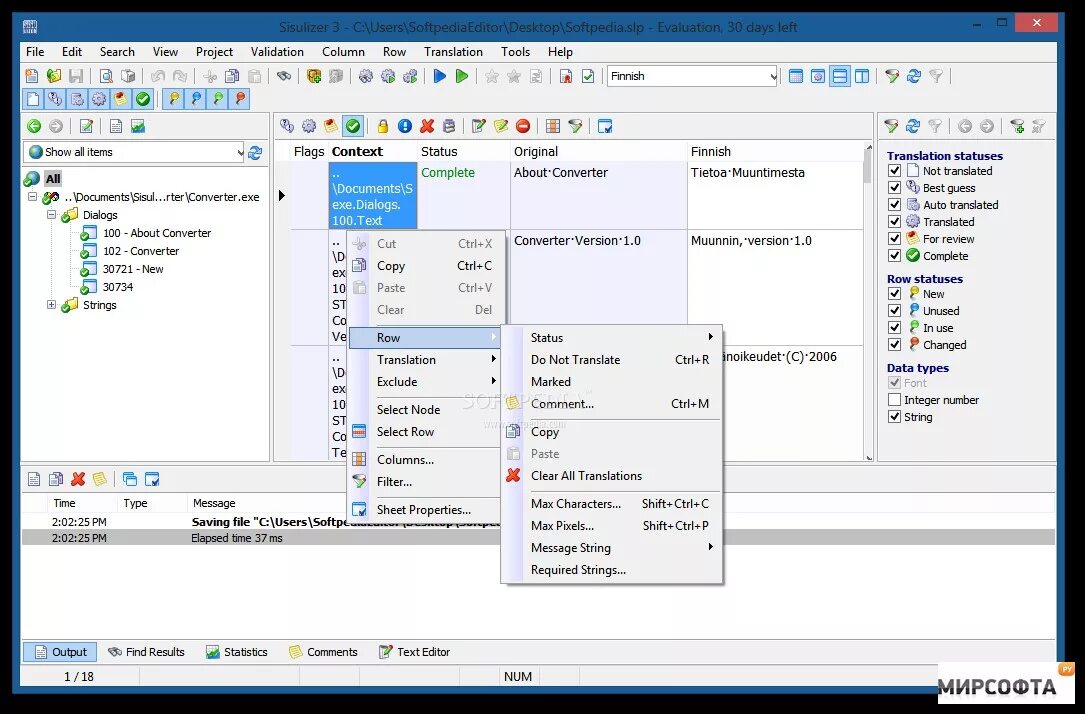Click the translation sheet vertical scrollbar

[868, 302]
